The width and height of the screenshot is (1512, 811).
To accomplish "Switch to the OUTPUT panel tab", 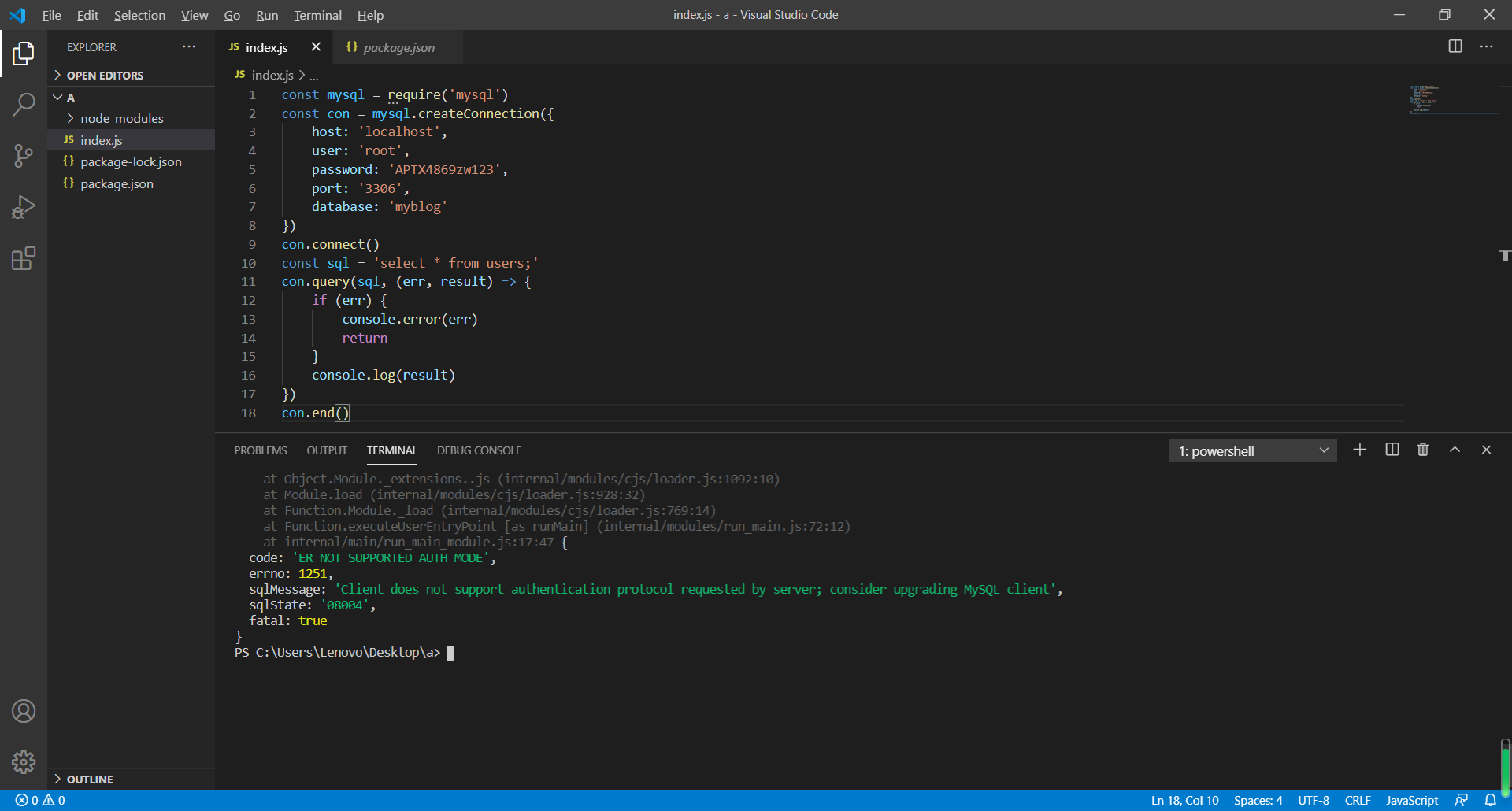I will pos(327,450).
